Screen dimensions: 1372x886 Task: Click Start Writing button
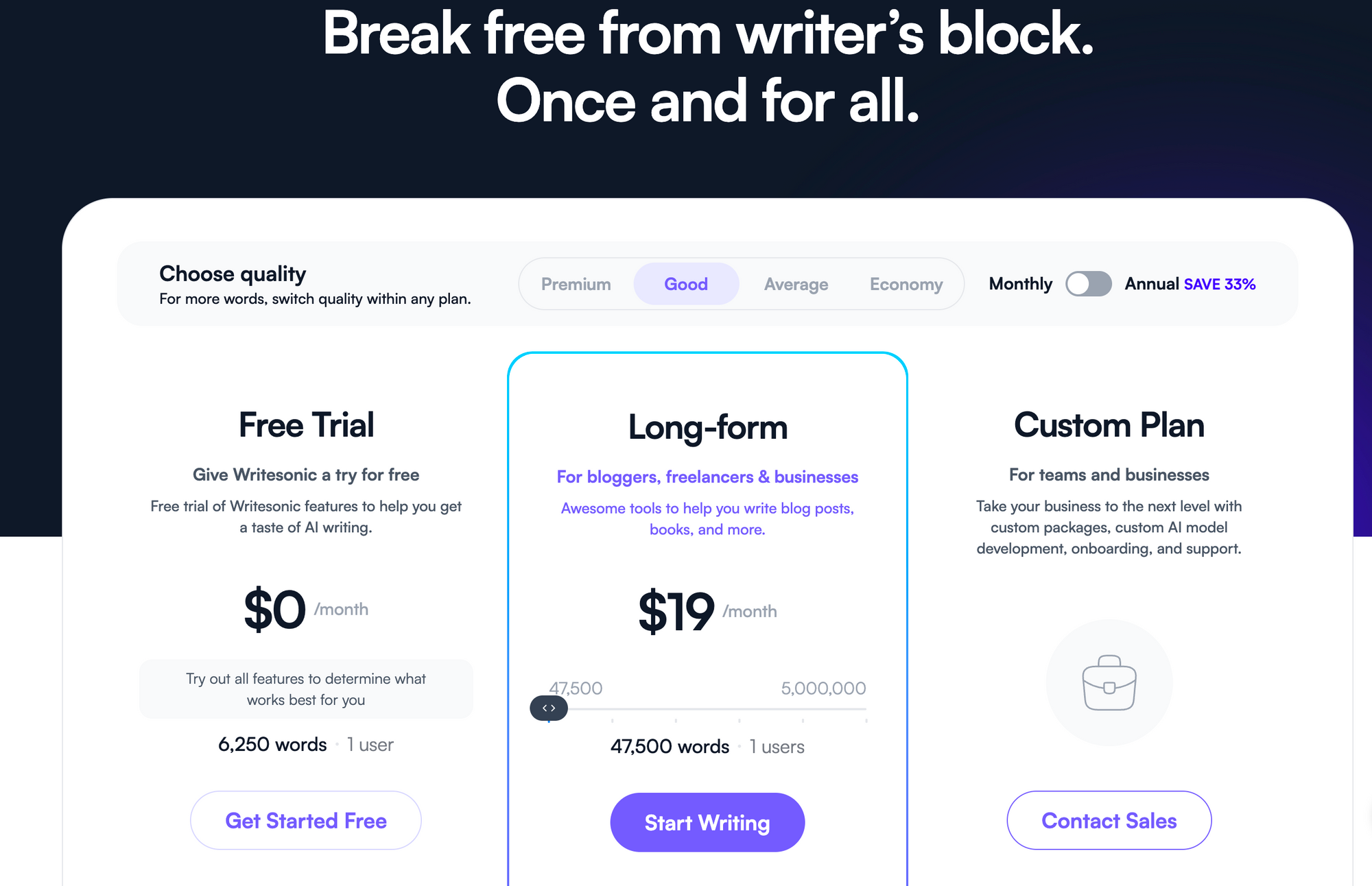pos(707,822)
